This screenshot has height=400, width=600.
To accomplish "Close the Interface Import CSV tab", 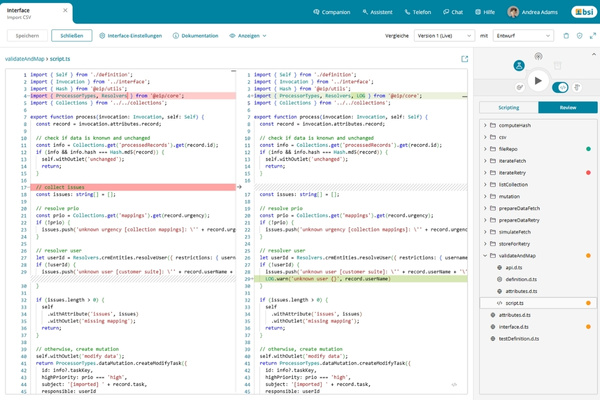I will [65, 10].
